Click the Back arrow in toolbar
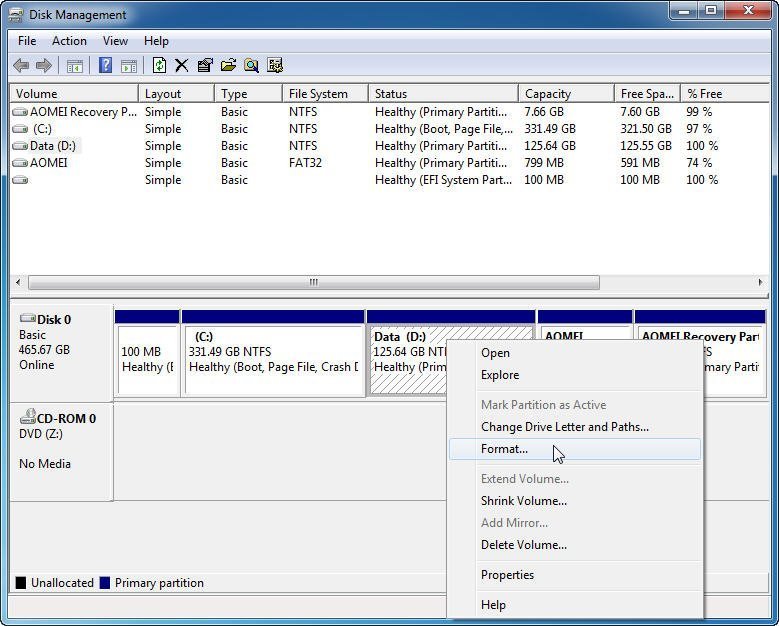This screenshot has width=779, height=626. (21, 66)
